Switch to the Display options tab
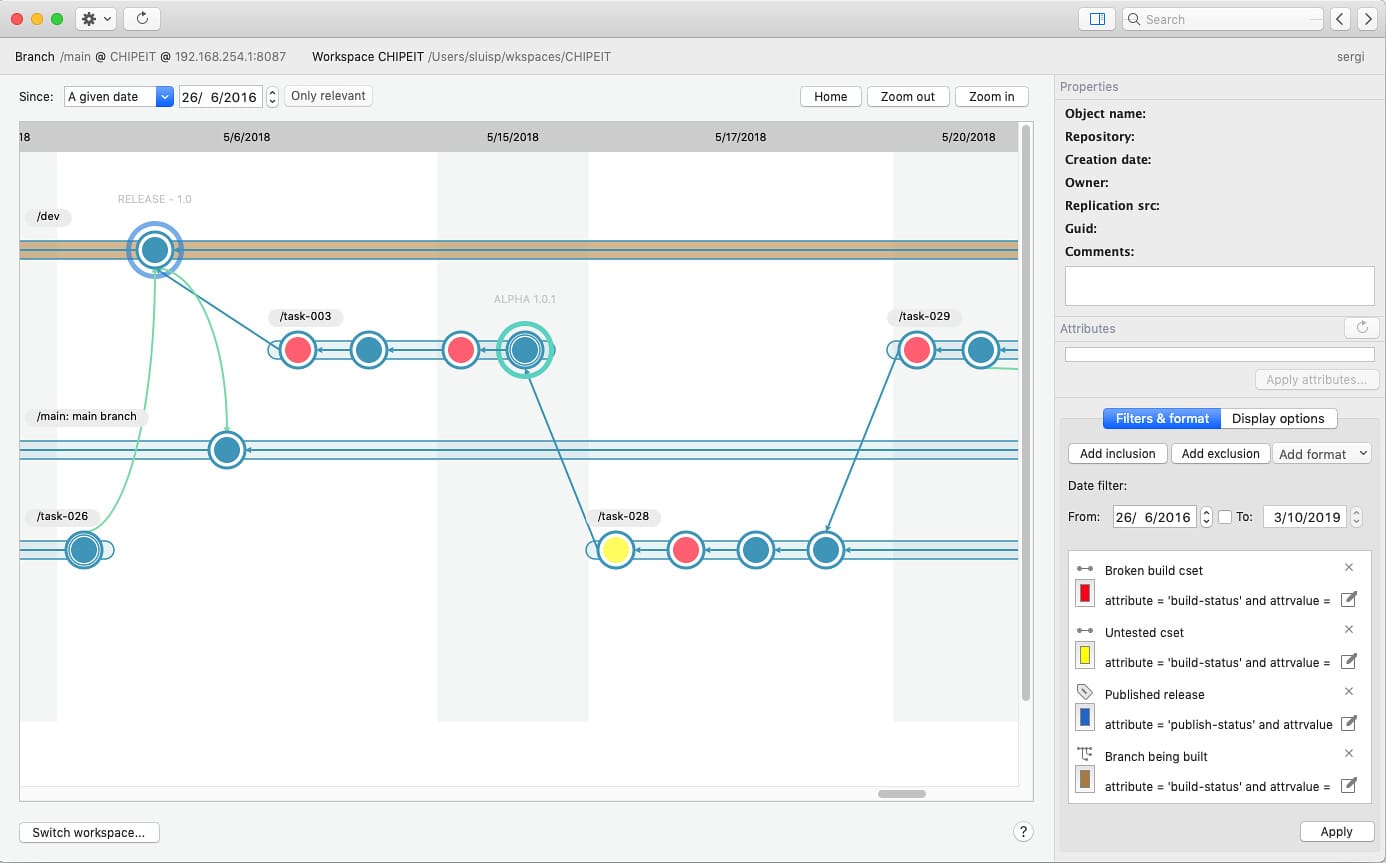The width and height of the screenshot is (1386, 863). 1277,419
